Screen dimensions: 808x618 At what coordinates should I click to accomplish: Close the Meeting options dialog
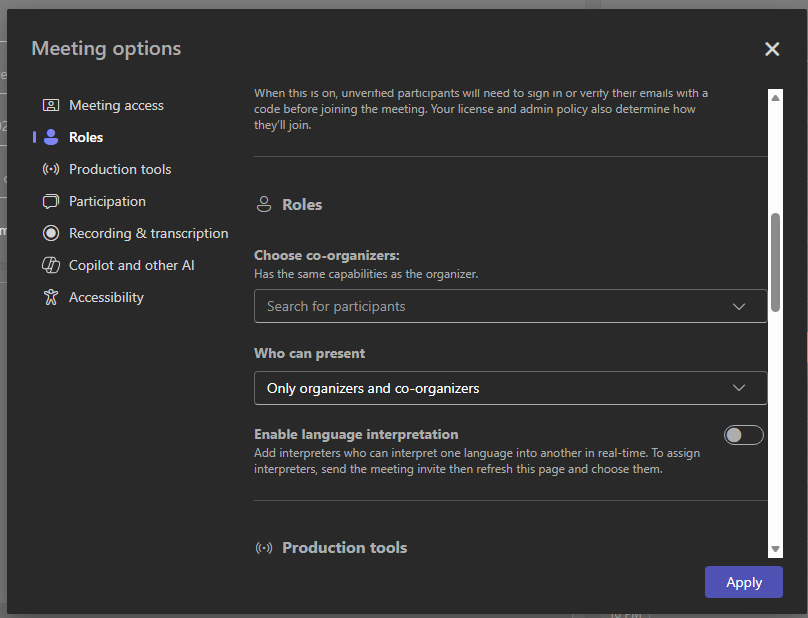pyautogui.click(x=771, y=49)
